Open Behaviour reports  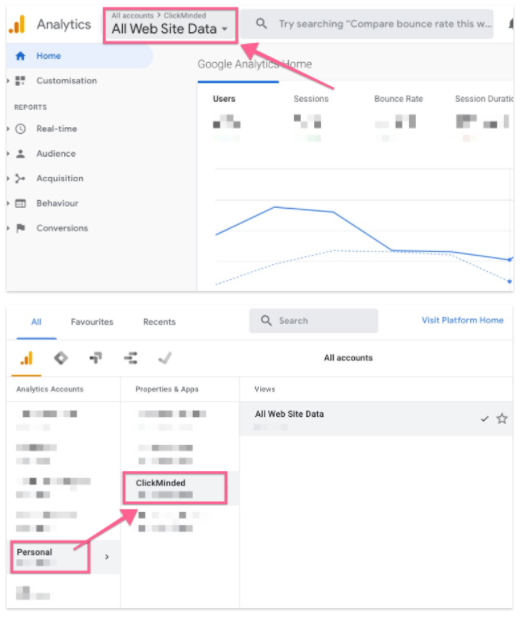tap(57, 203)
